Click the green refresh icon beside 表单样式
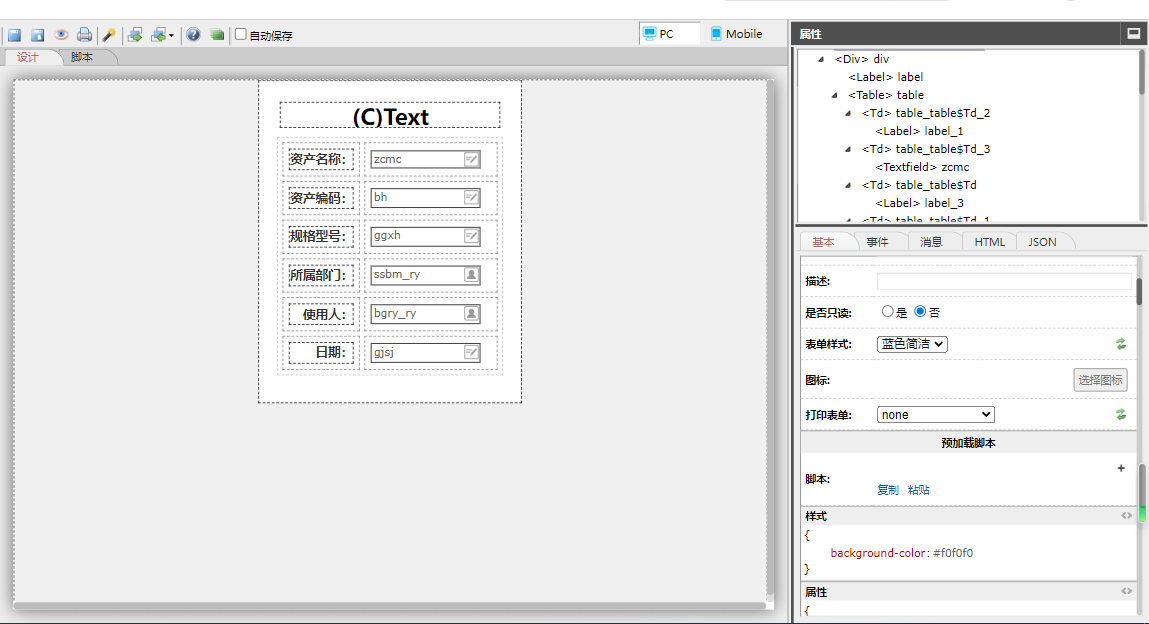Image resolution: width=1149 pixels, height=624 pixels. [1121, 344]
